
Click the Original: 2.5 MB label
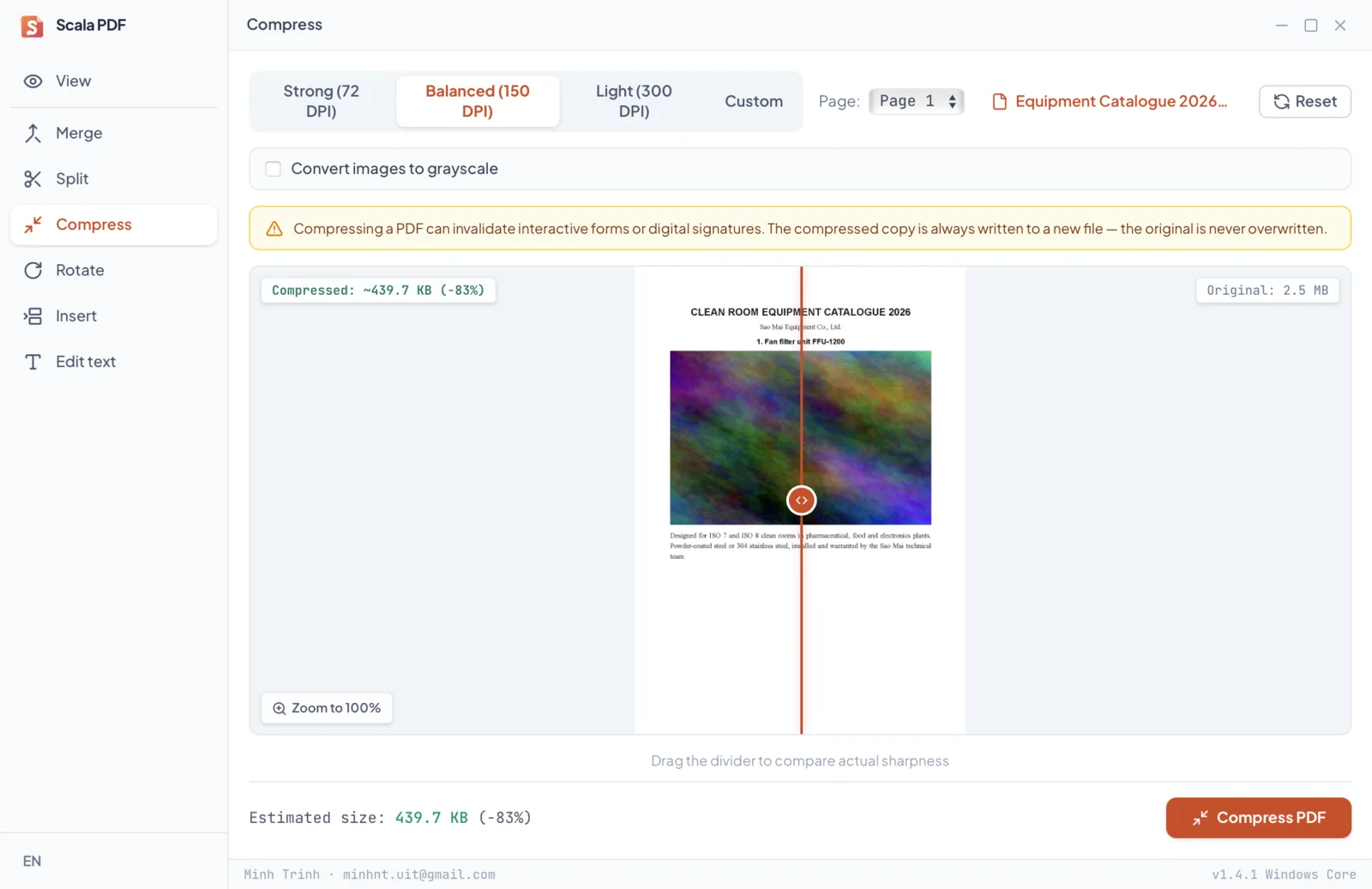point(1267,291)
